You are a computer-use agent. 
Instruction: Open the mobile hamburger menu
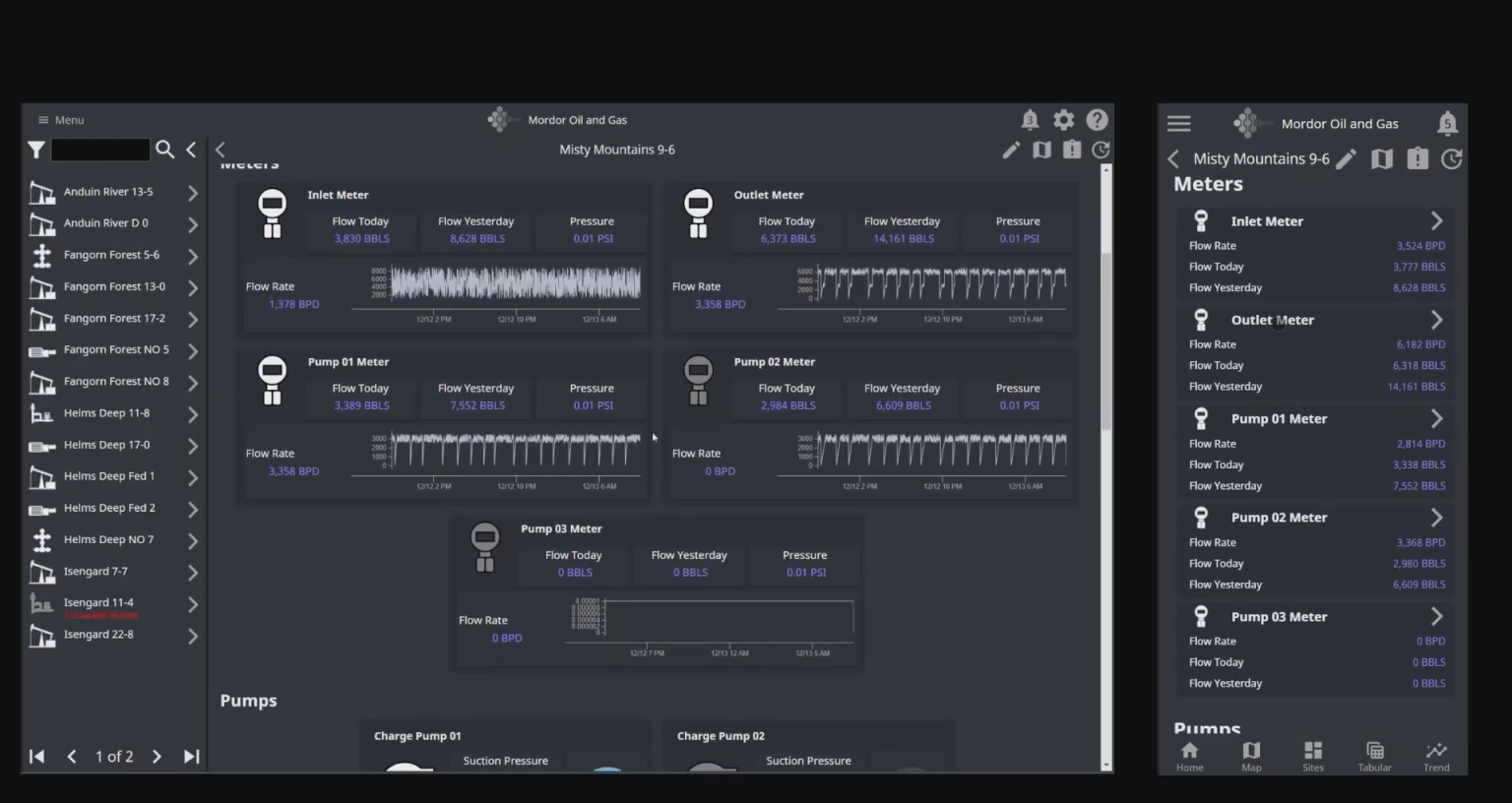pyautogui.click(x=1178, y=124)
